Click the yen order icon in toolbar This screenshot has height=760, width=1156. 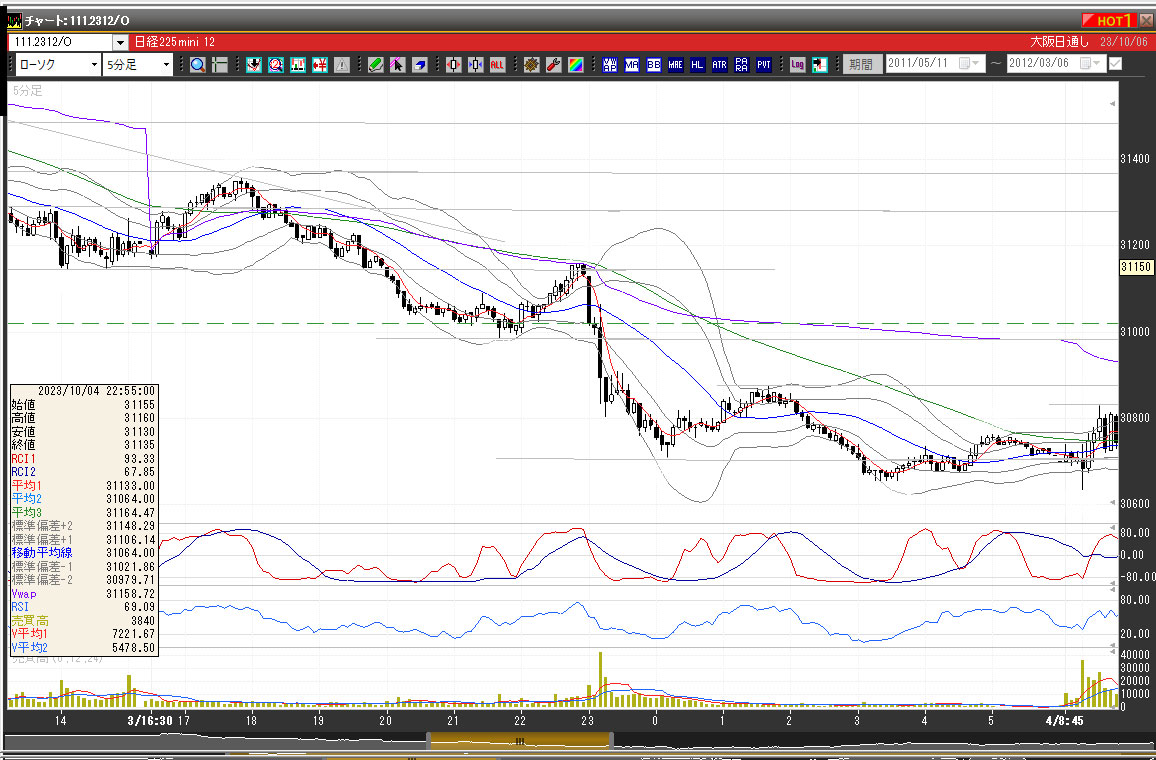[x=320, y=65]
